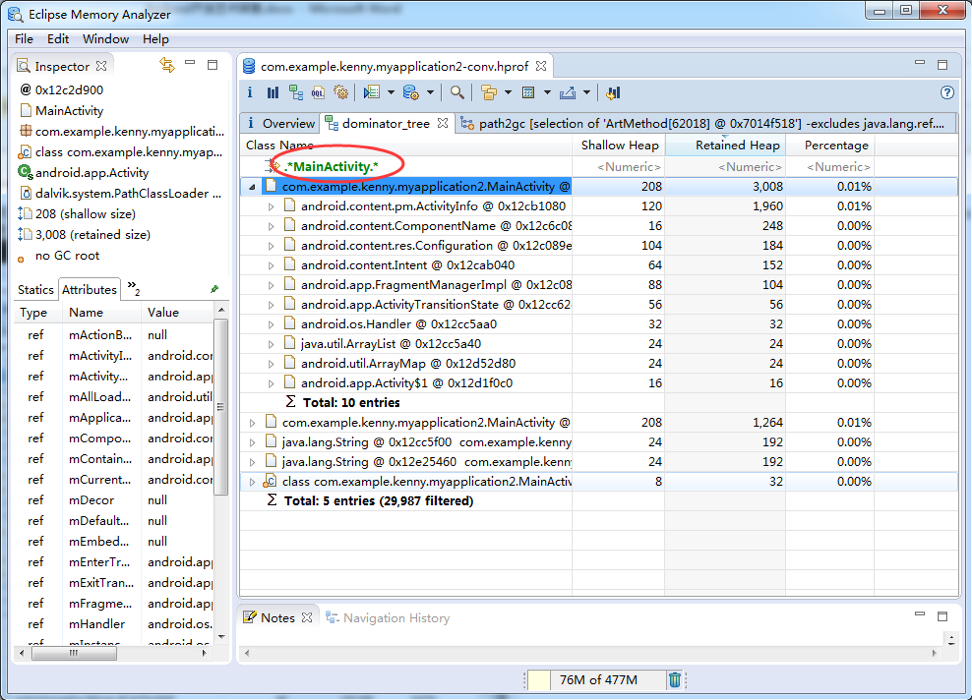Viewport: 972px width, 700px height.
Task: Expand android.content.pm.ActivityInfo node
Action: point(271,206)
